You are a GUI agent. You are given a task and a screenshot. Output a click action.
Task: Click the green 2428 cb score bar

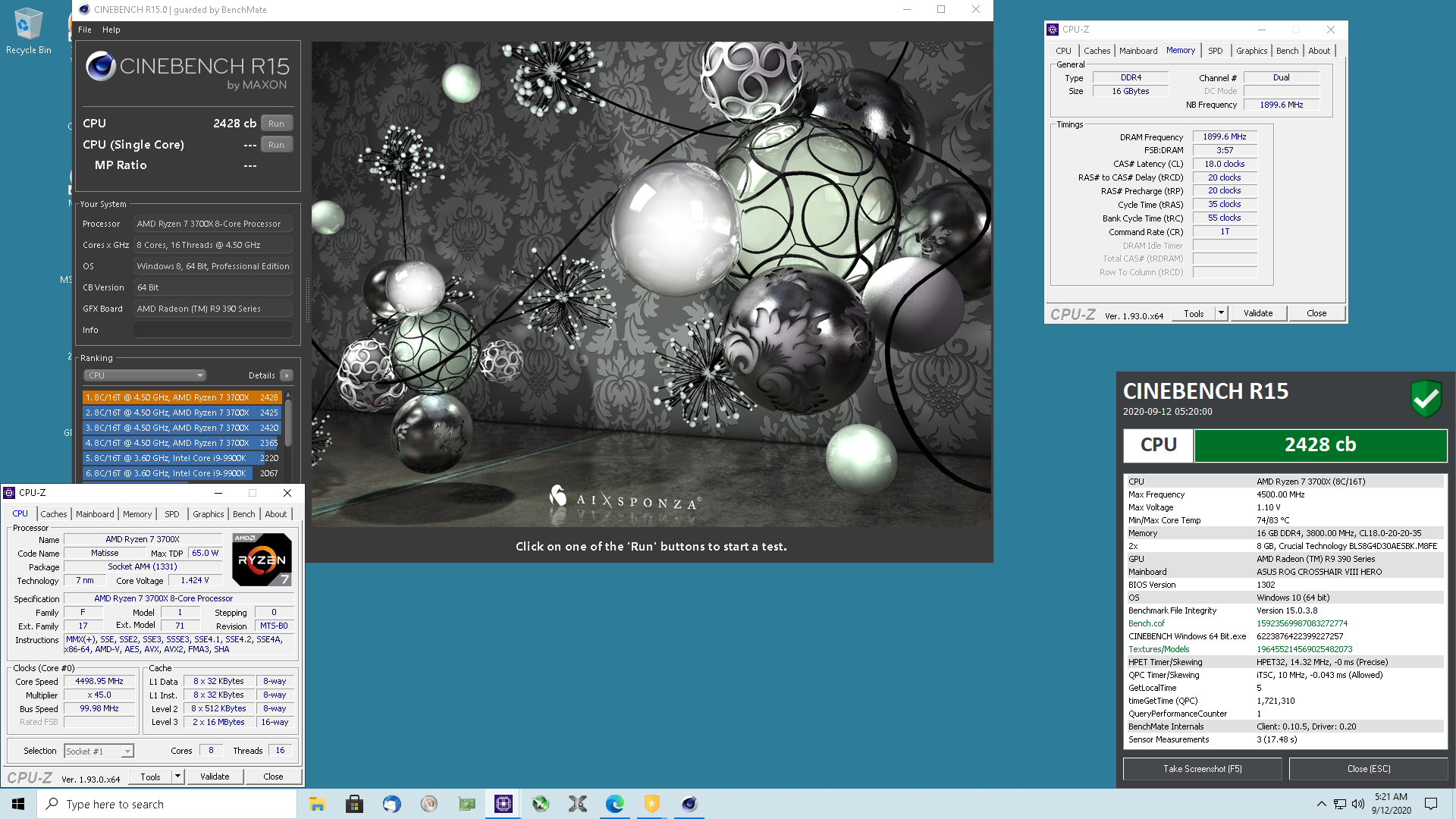(1320, 445)
